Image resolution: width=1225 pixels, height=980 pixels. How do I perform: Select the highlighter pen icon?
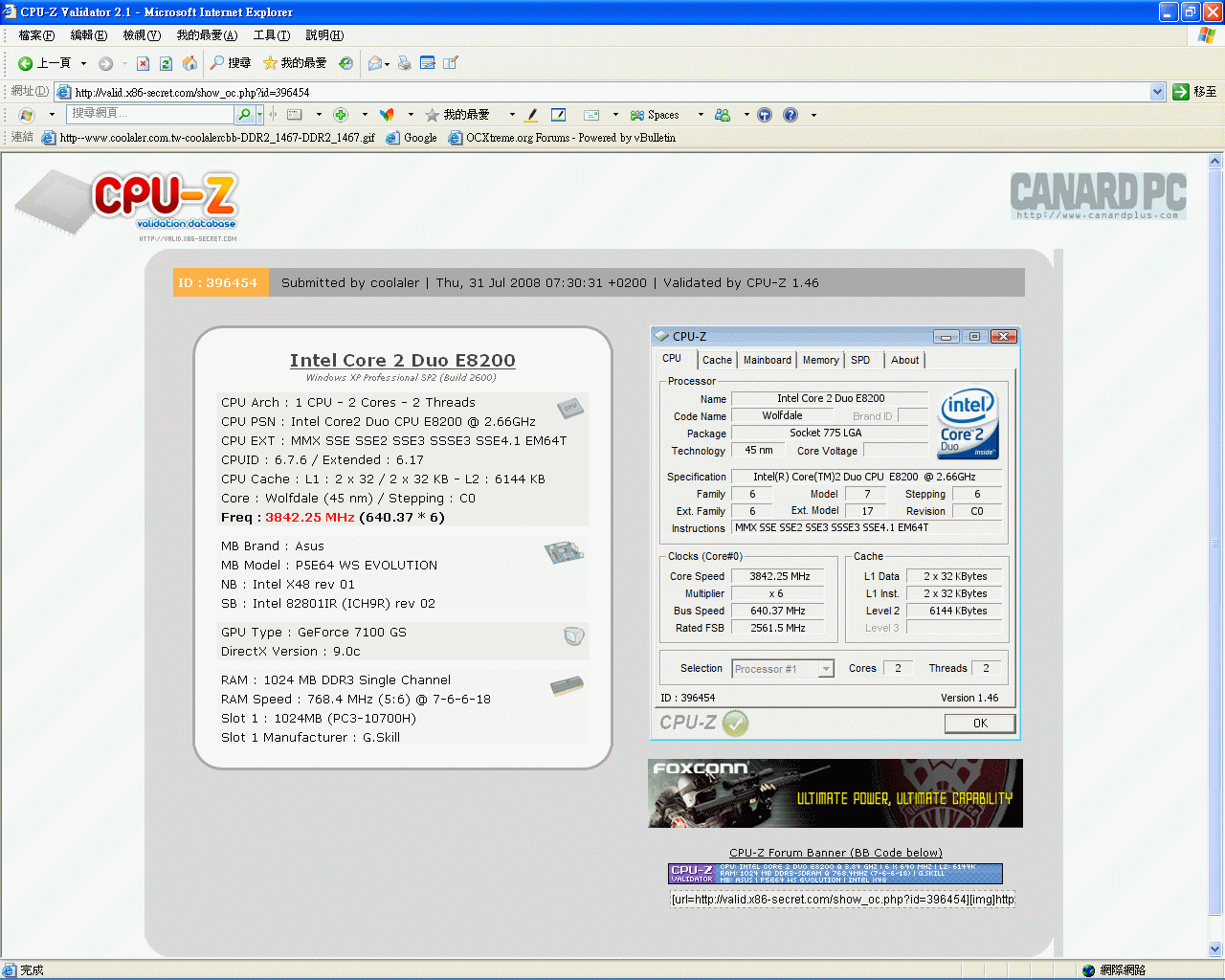(x=532, y=115)
